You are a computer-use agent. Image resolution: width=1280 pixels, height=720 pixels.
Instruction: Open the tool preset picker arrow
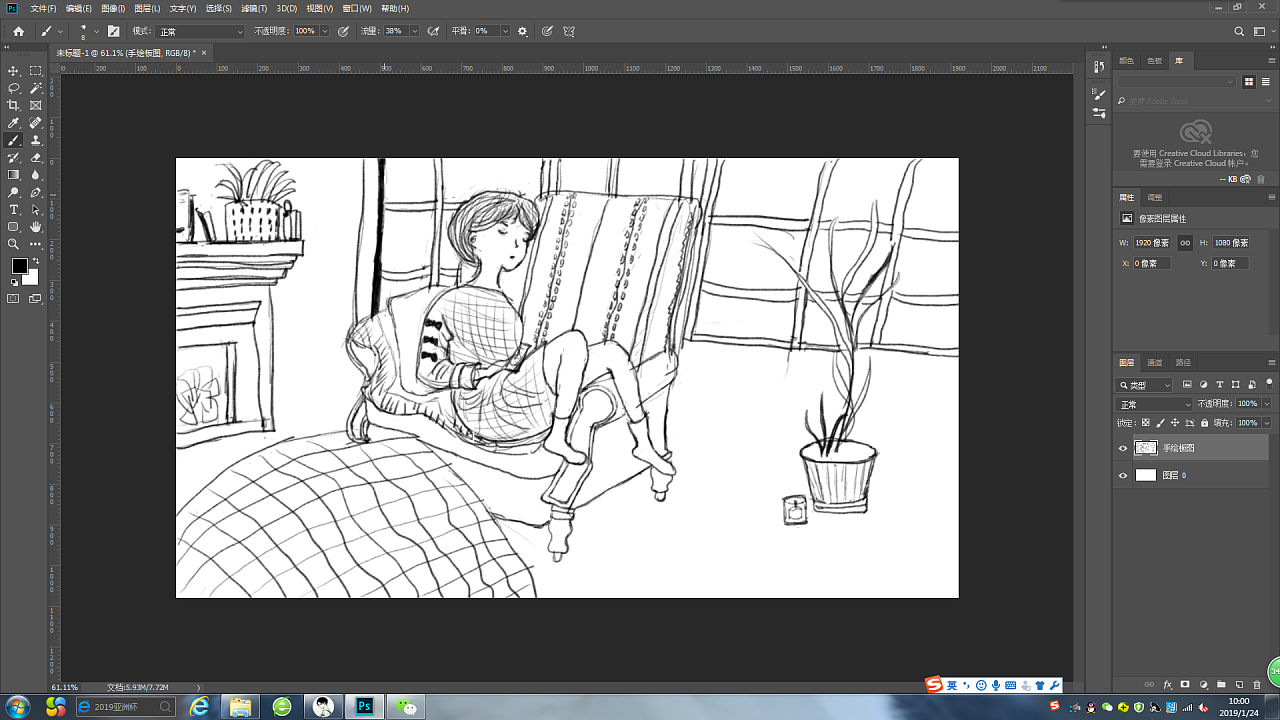pyautogui.click(x=60, y=31)
